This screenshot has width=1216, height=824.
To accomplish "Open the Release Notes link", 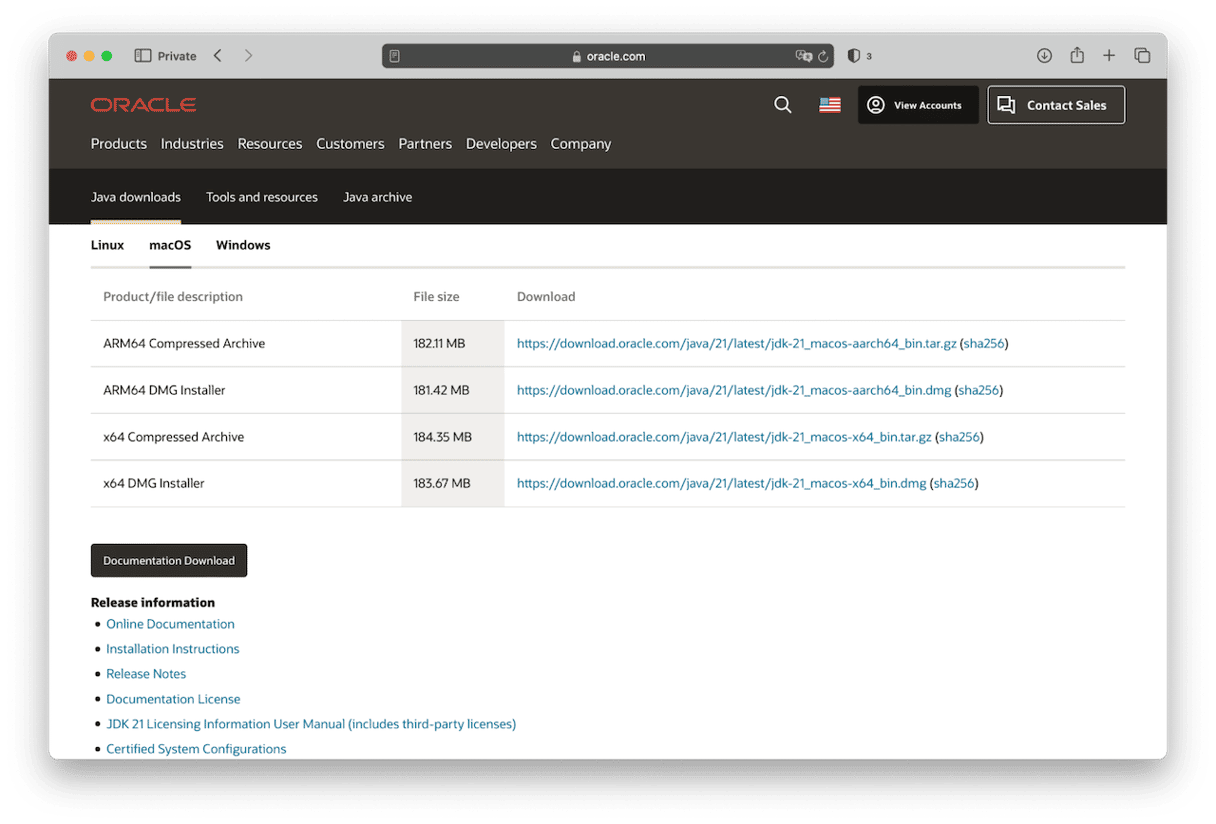I will [x=146, y=673].
